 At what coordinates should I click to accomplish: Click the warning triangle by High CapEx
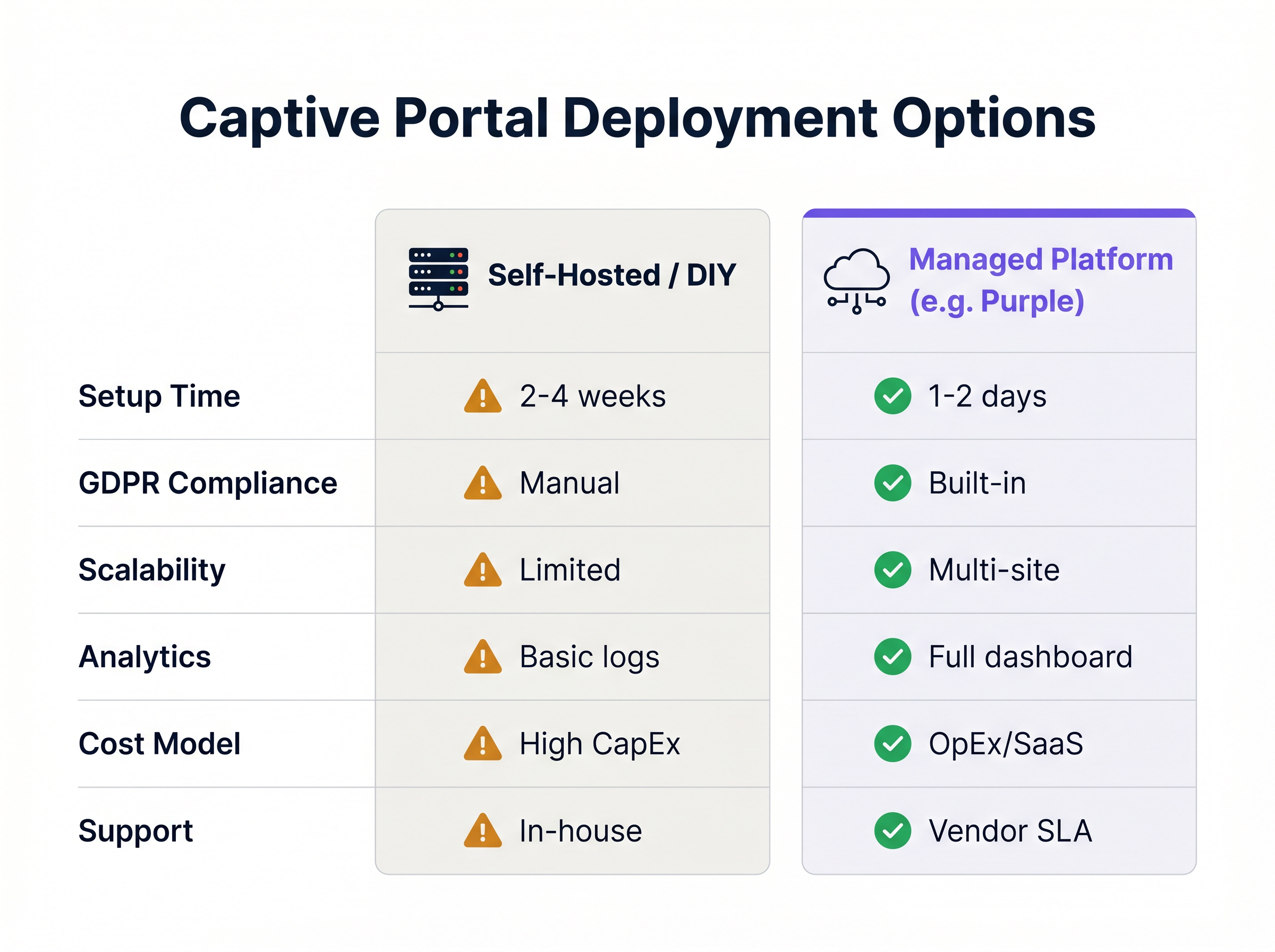pos(482,744)
